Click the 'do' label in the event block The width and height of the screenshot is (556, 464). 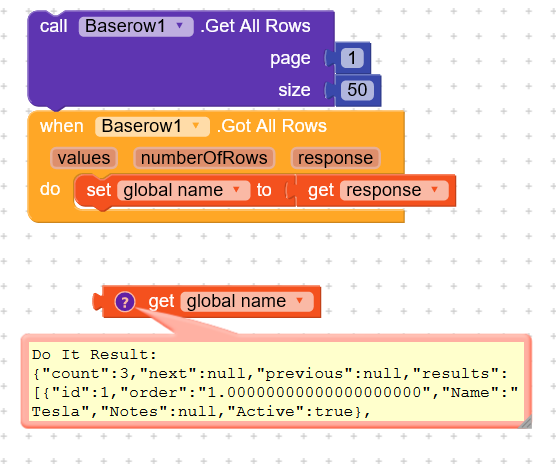[x=50, y=189]
